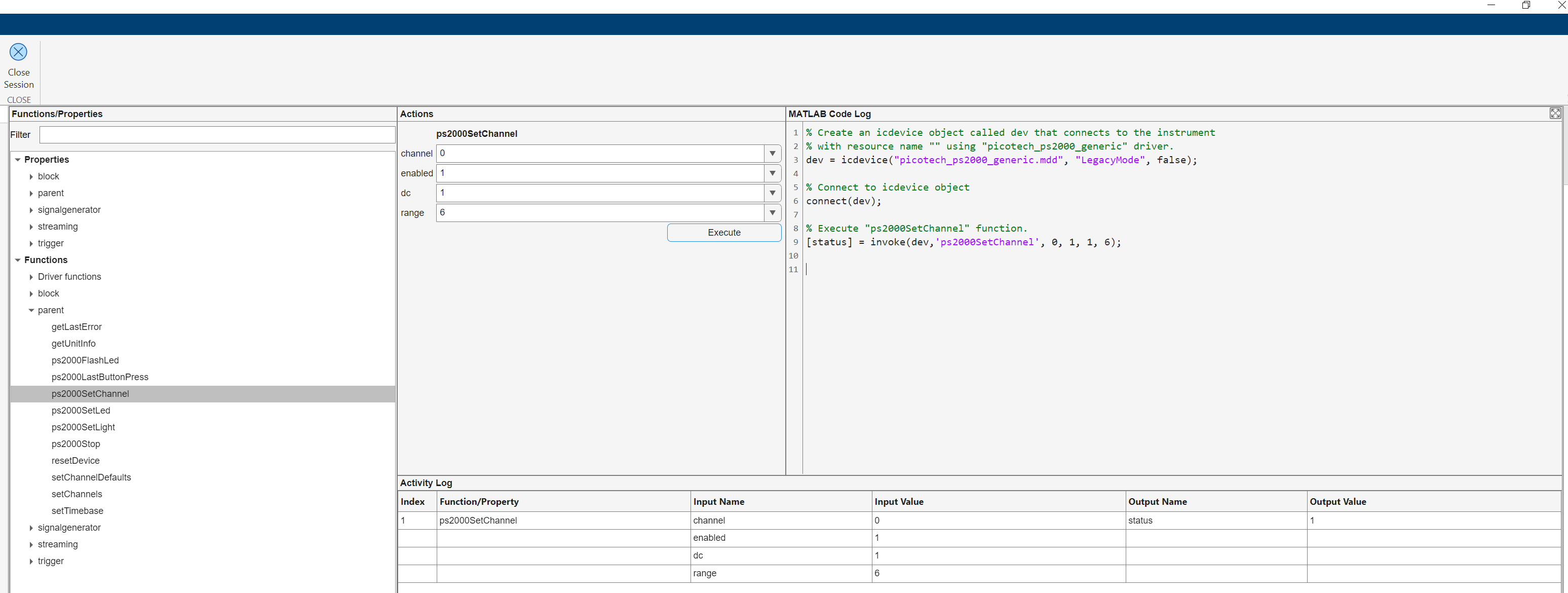This screenshot has height=593, width=1568.
Task: Open the enabled dropdown arrow
Action: 773,173
